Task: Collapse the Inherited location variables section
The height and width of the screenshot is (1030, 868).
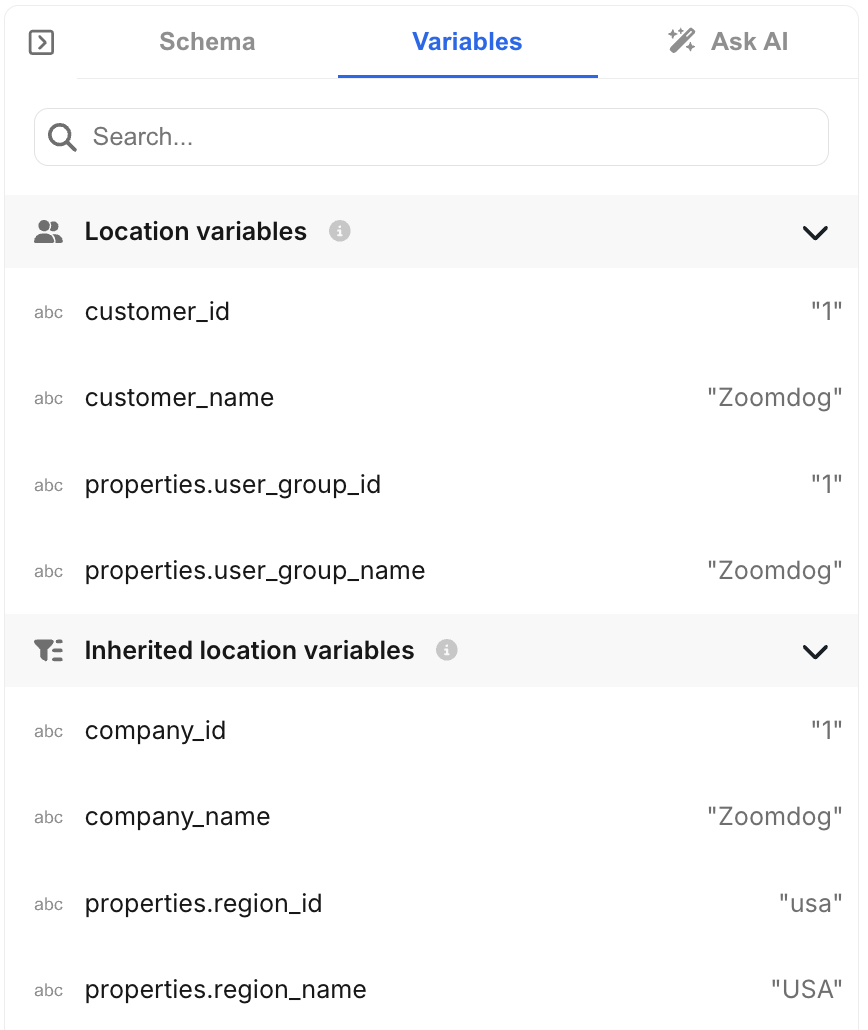Action: (815, 651)
